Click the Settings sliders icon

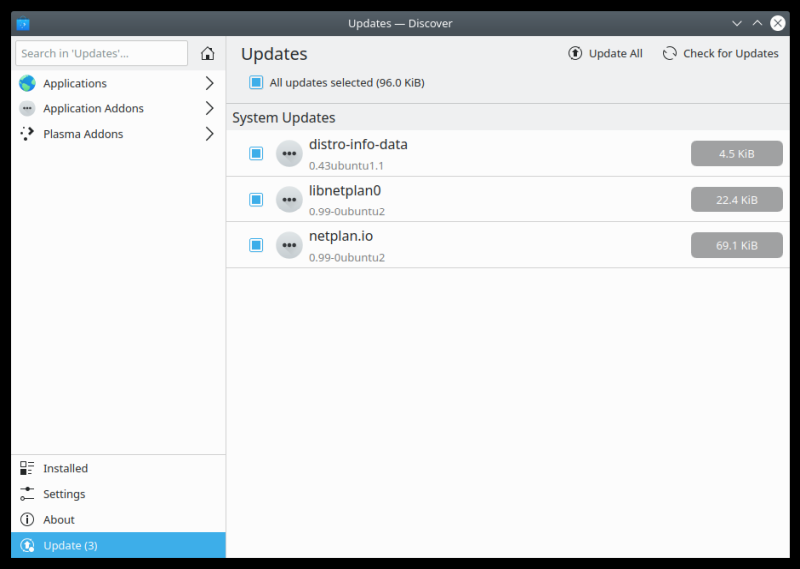click(27, 493)
